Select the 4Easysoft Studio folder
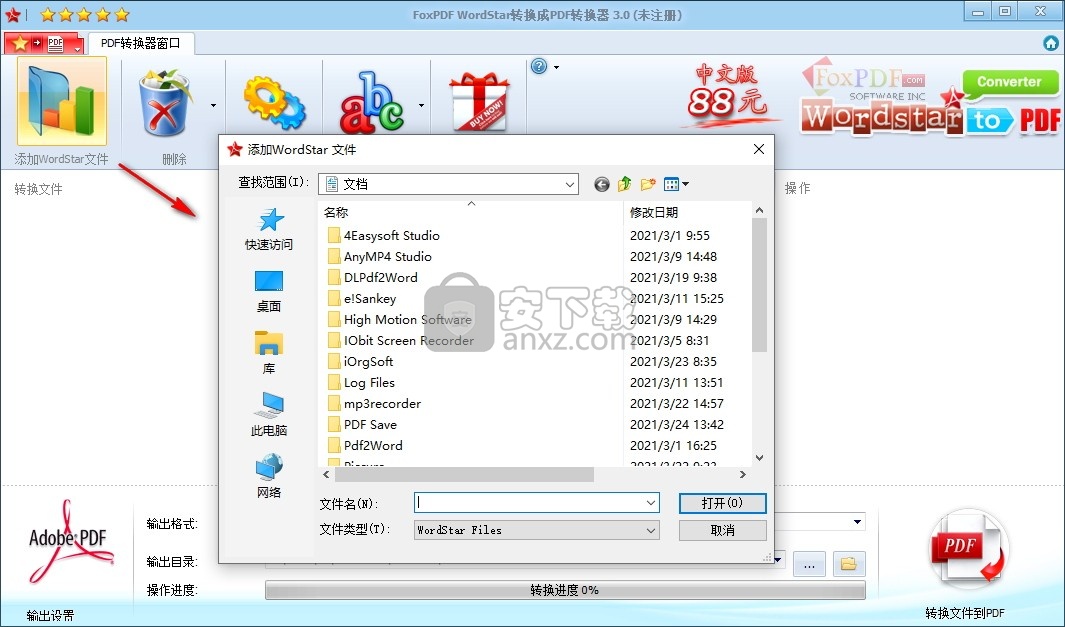Image resolution: width=1065 pixels, height=627 pixels. pyautogui.click(x=384, y=236)
